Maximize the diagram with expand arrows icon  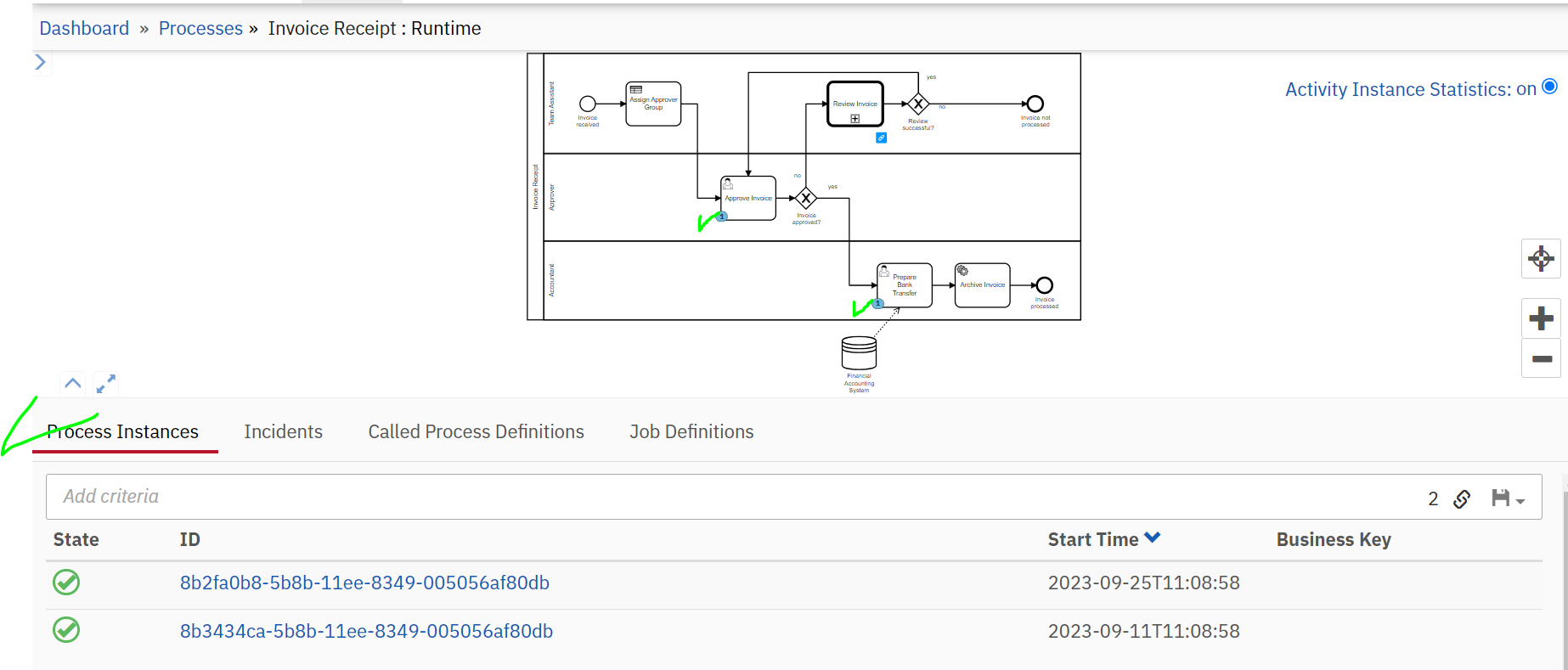coord(105,384)
